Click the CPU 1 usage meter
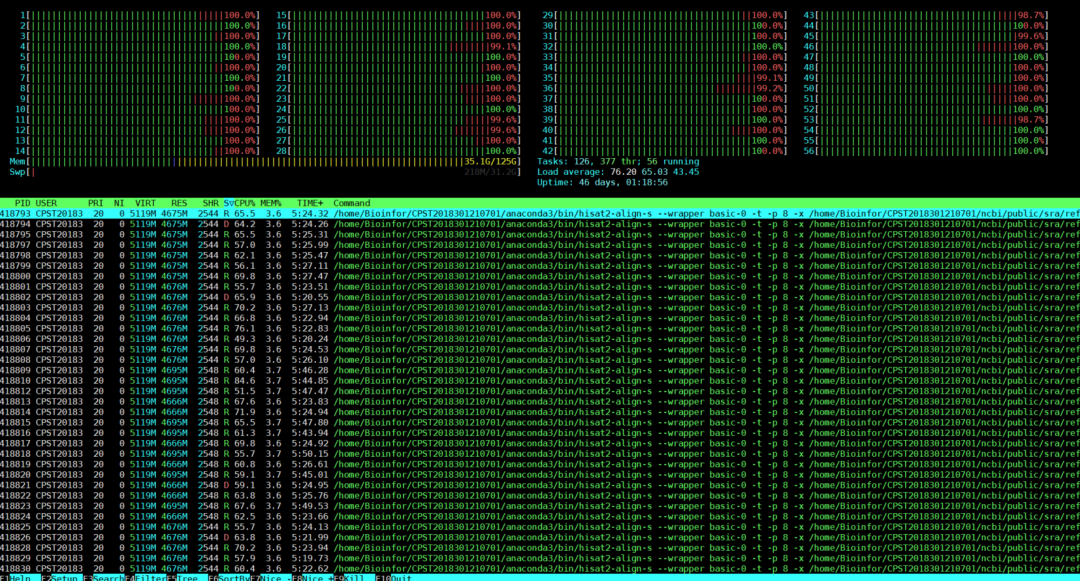 pyautogui.click(x=140, y=15)
